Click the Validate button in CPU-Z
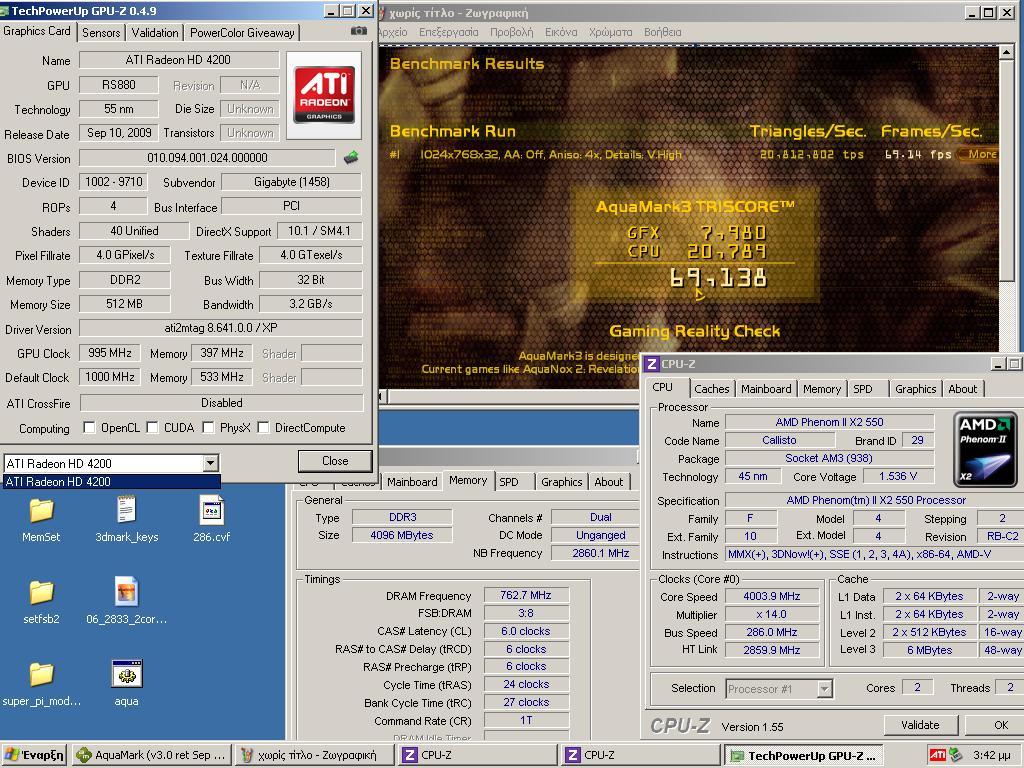1024x768 pixels. (920, 725)
